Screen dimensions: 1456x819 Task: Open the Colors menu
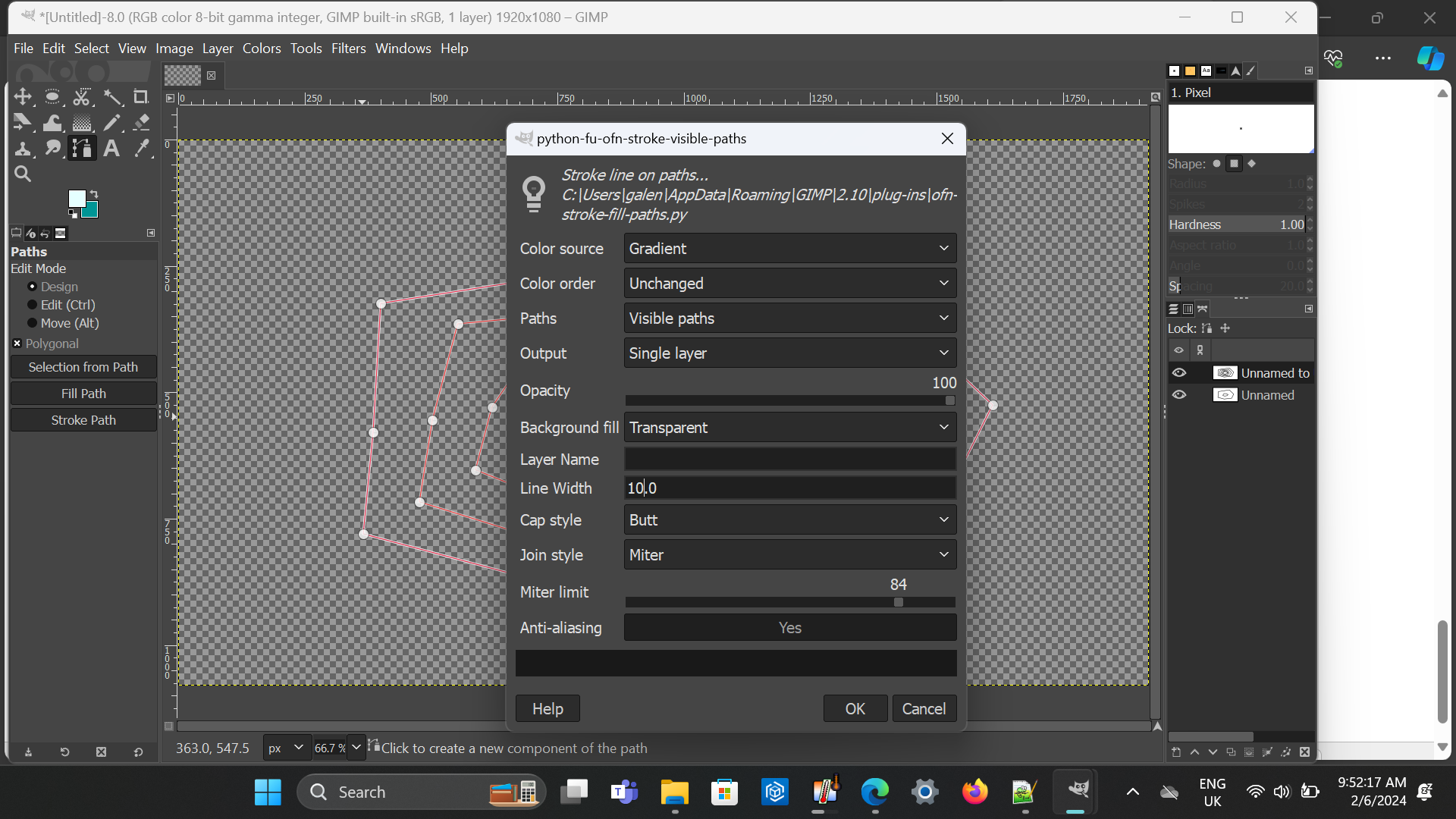[262, 49]
